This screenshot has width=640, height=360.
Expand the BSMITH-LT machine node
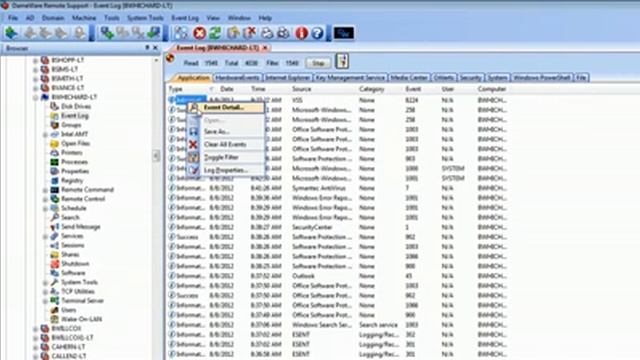pos(36,79)
